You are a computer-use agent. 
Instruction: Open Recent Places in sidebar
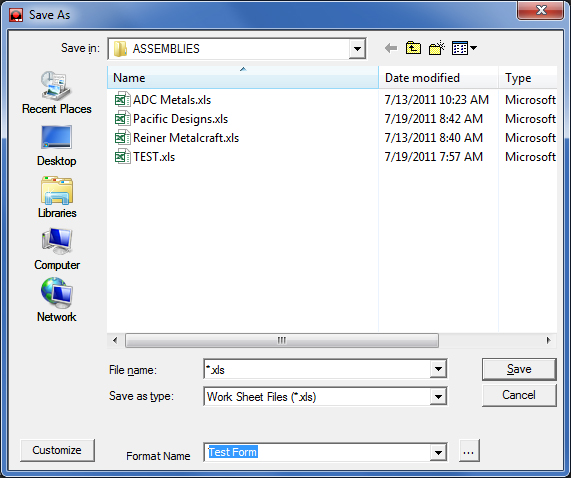click(56, 93)
